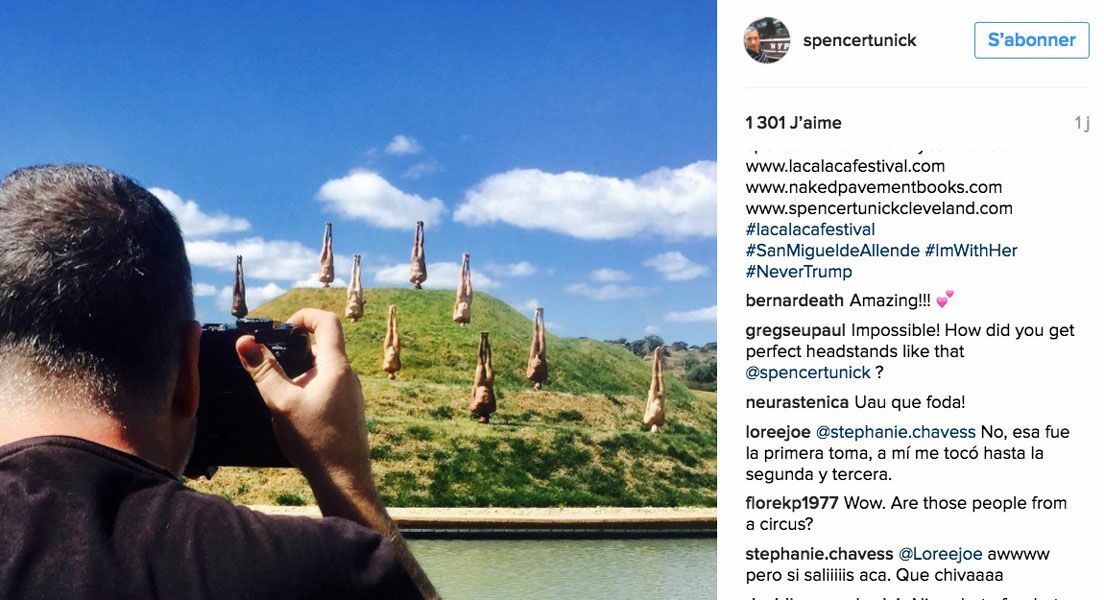Click the 1 301 J'aime likes count
This screenshot has width=1104, height=600.
point(794,123)
